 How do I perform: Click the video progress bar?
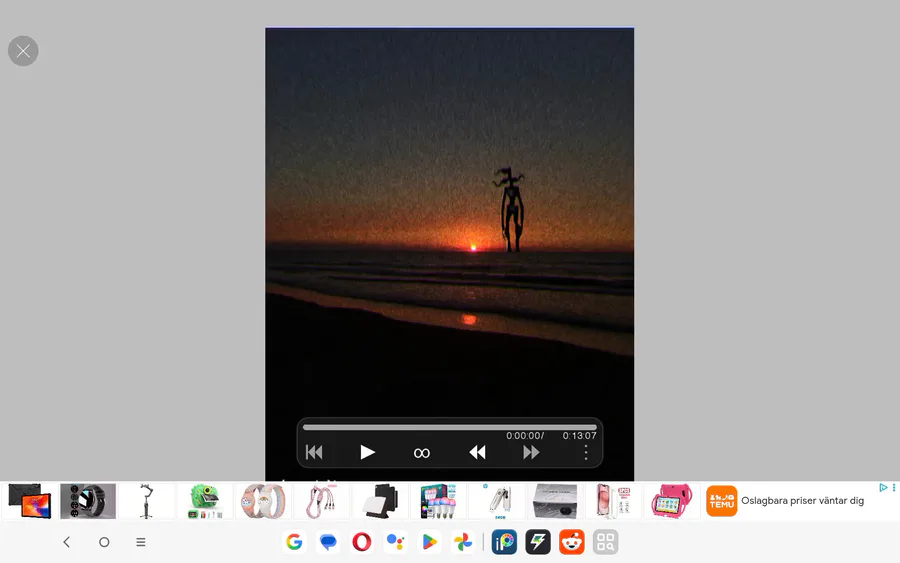pyautogui.click(x=449, y=427)
